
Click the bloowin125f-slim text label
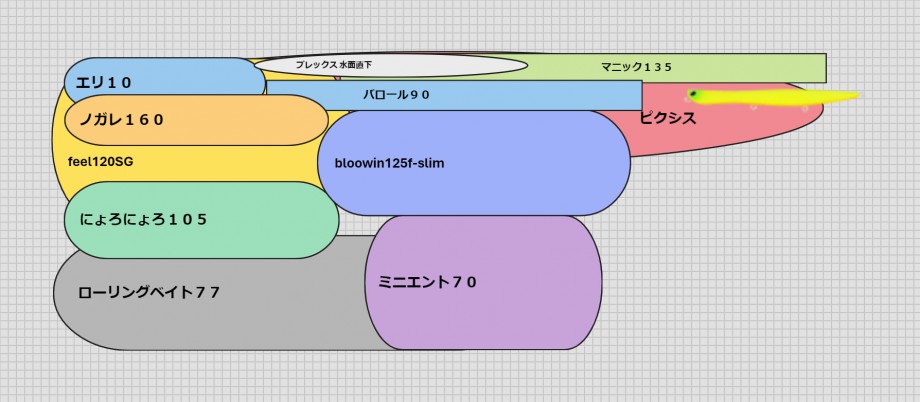pos(390,164)
